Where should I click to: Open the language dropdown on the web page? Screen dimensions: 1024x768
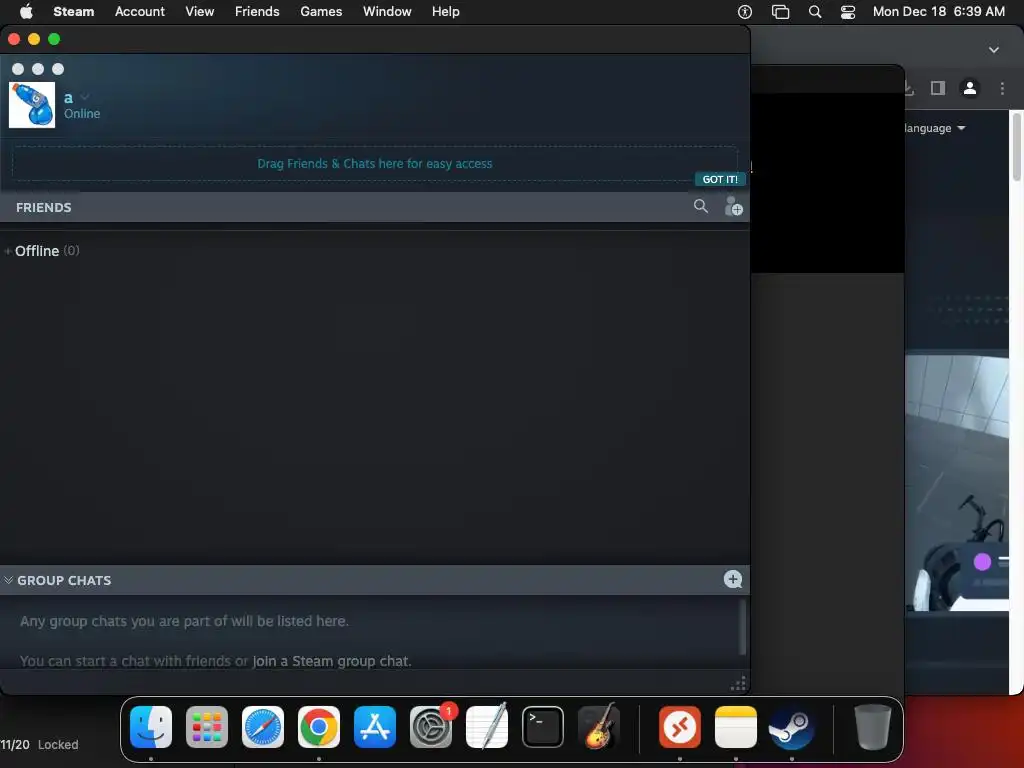click(x=935, y=128)
